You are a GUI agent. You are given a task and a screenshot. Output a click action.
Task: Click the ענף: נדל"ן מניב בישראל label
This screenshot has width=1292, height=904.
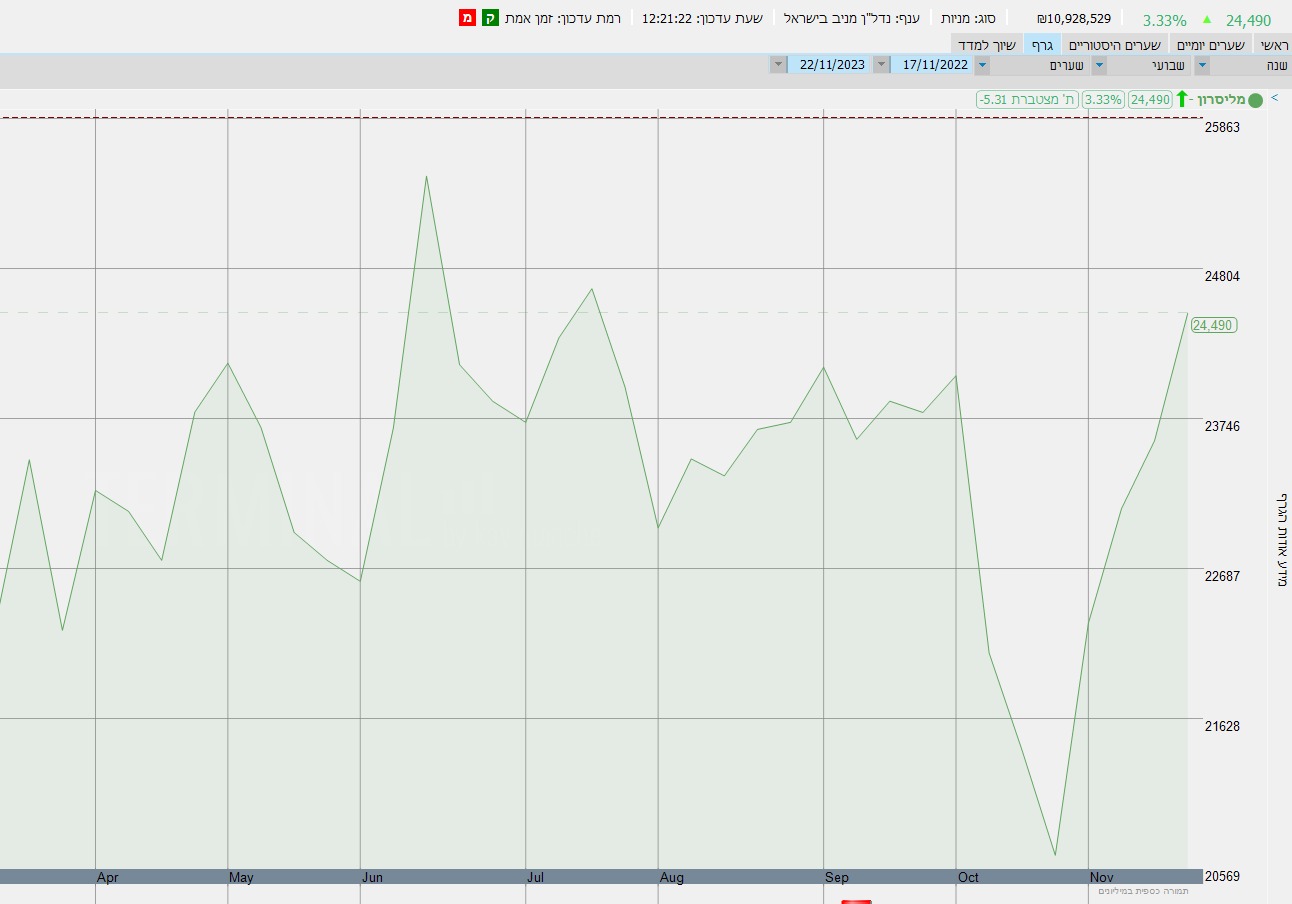pyautogui.click(x=852, y=18)
